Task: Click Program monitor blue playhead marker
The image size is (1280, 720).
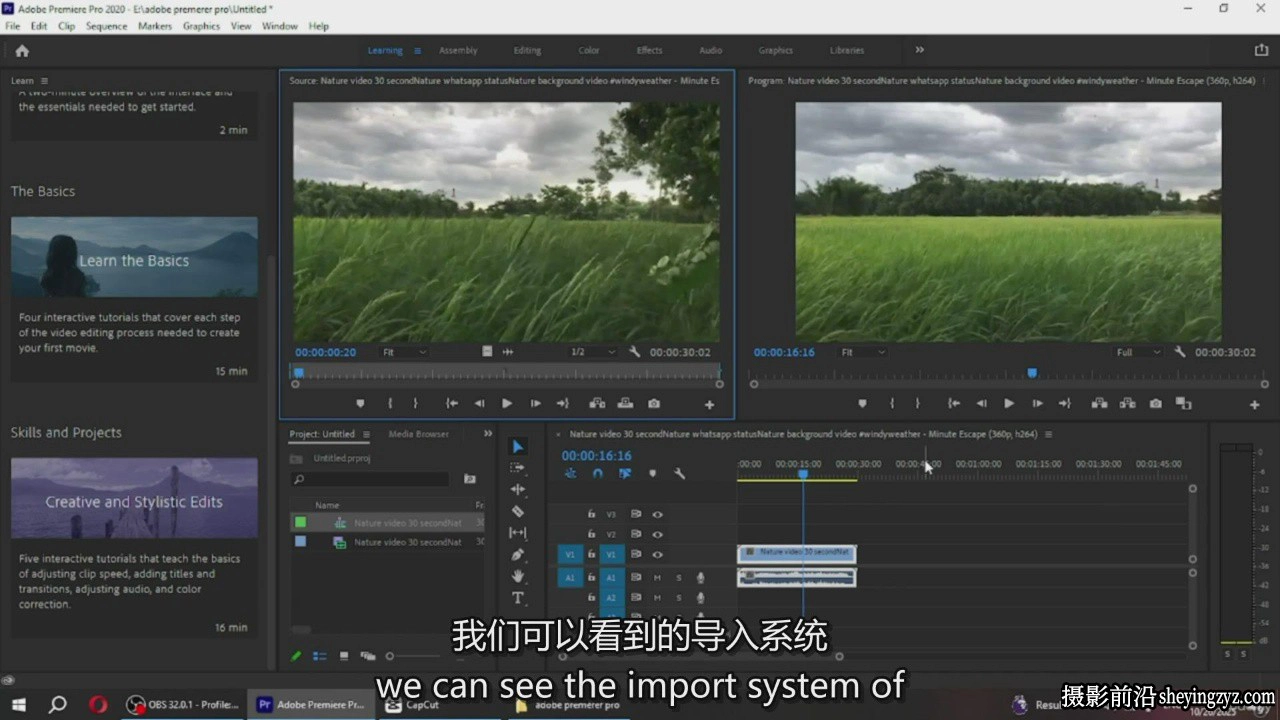Action: pyautogui.click(x=1032, y=373)
